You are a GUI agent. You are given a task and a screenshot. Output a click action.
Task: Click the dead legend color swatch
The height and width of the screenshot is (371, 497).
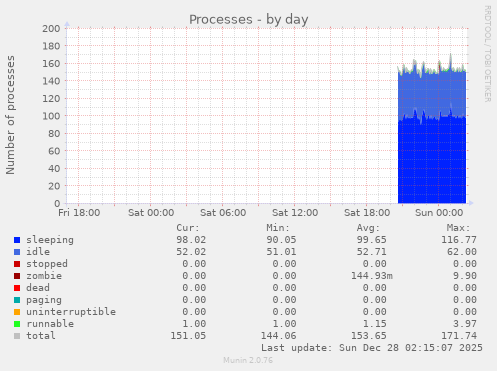coord(17,288)
